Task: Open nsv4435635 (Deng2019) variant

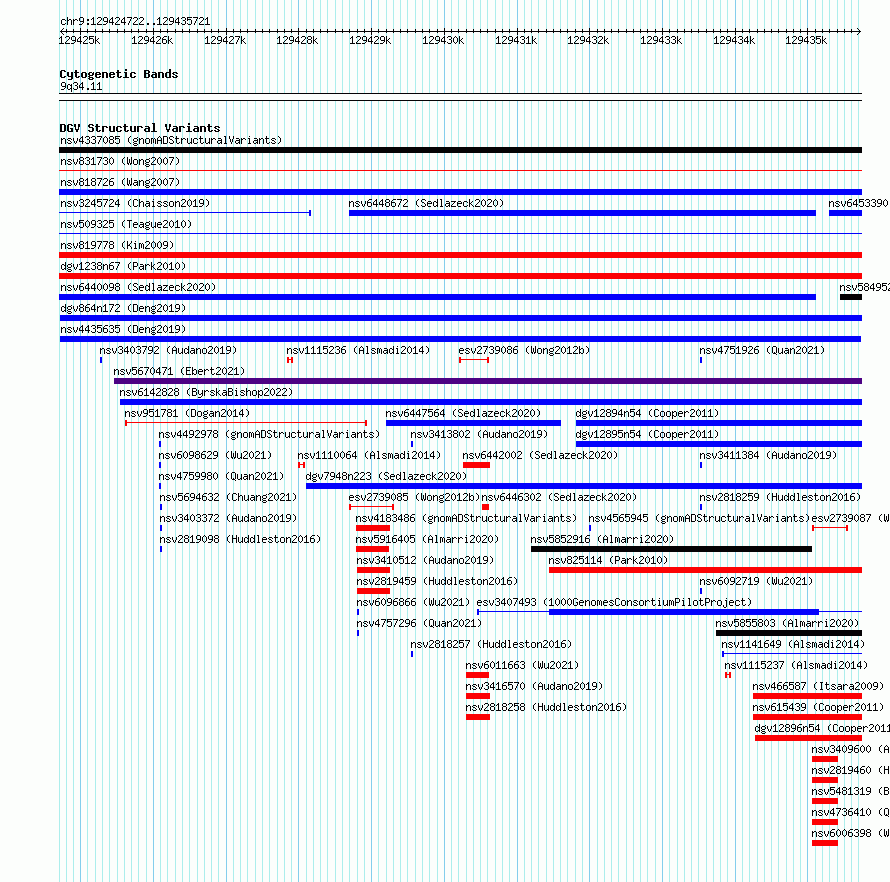Action: (x=123, y=329)
